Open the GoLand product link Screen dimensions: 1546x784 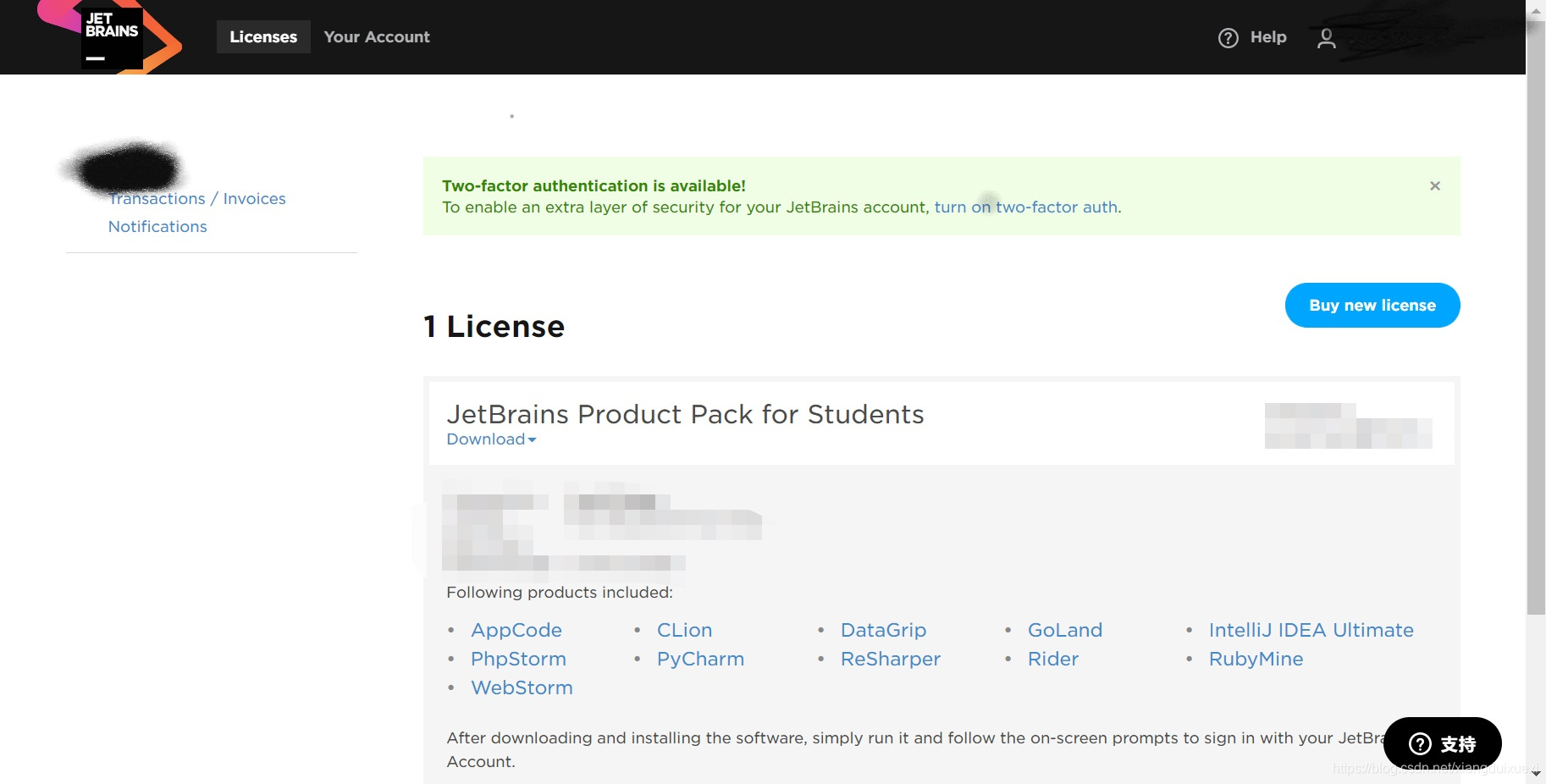[x=1065, y=631]
